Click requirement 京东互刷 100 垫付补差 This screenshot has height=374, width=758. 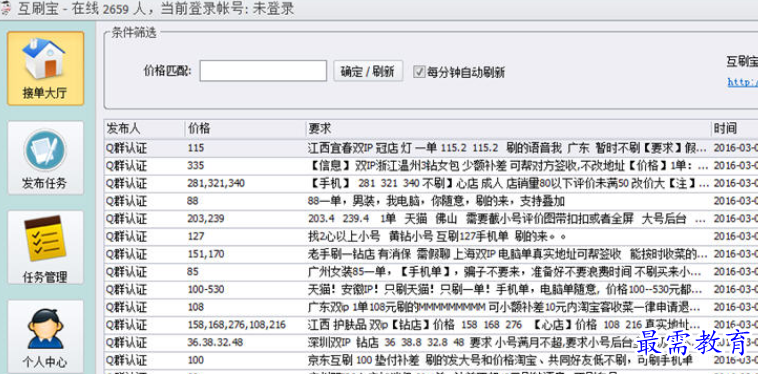[500, 360]
